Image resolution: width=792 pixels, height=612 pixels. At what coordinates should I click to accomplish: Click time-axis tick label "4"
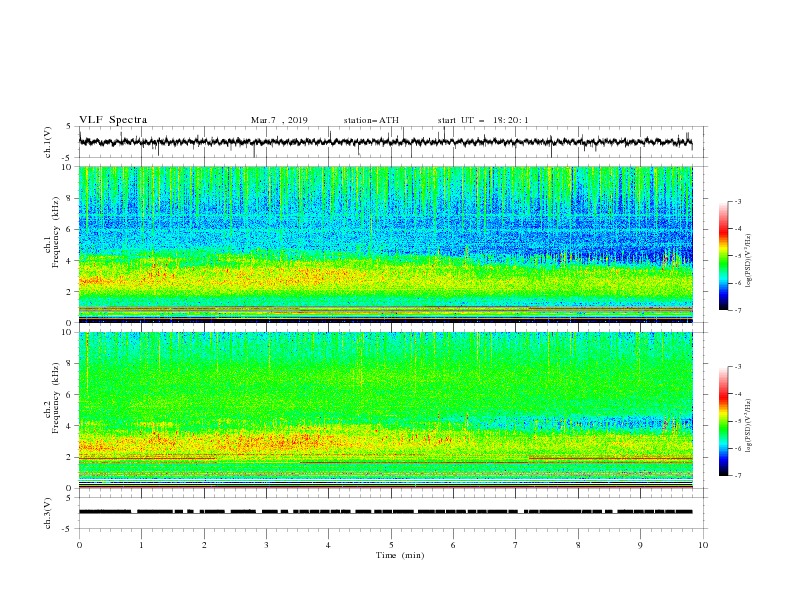[x=328, y=545]
